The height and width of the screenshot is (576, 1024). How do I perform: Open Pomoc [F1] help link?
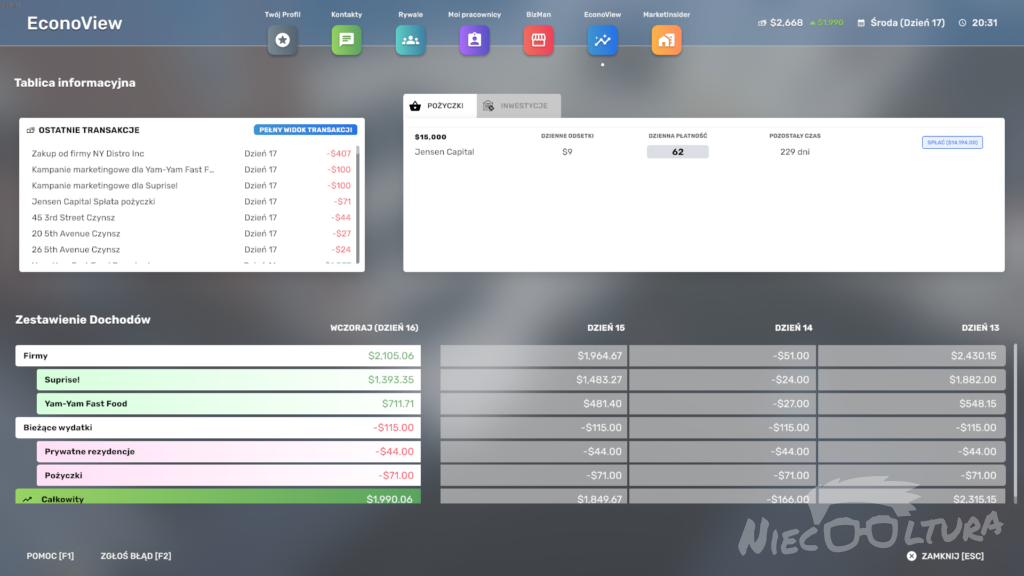pos(50,556)
